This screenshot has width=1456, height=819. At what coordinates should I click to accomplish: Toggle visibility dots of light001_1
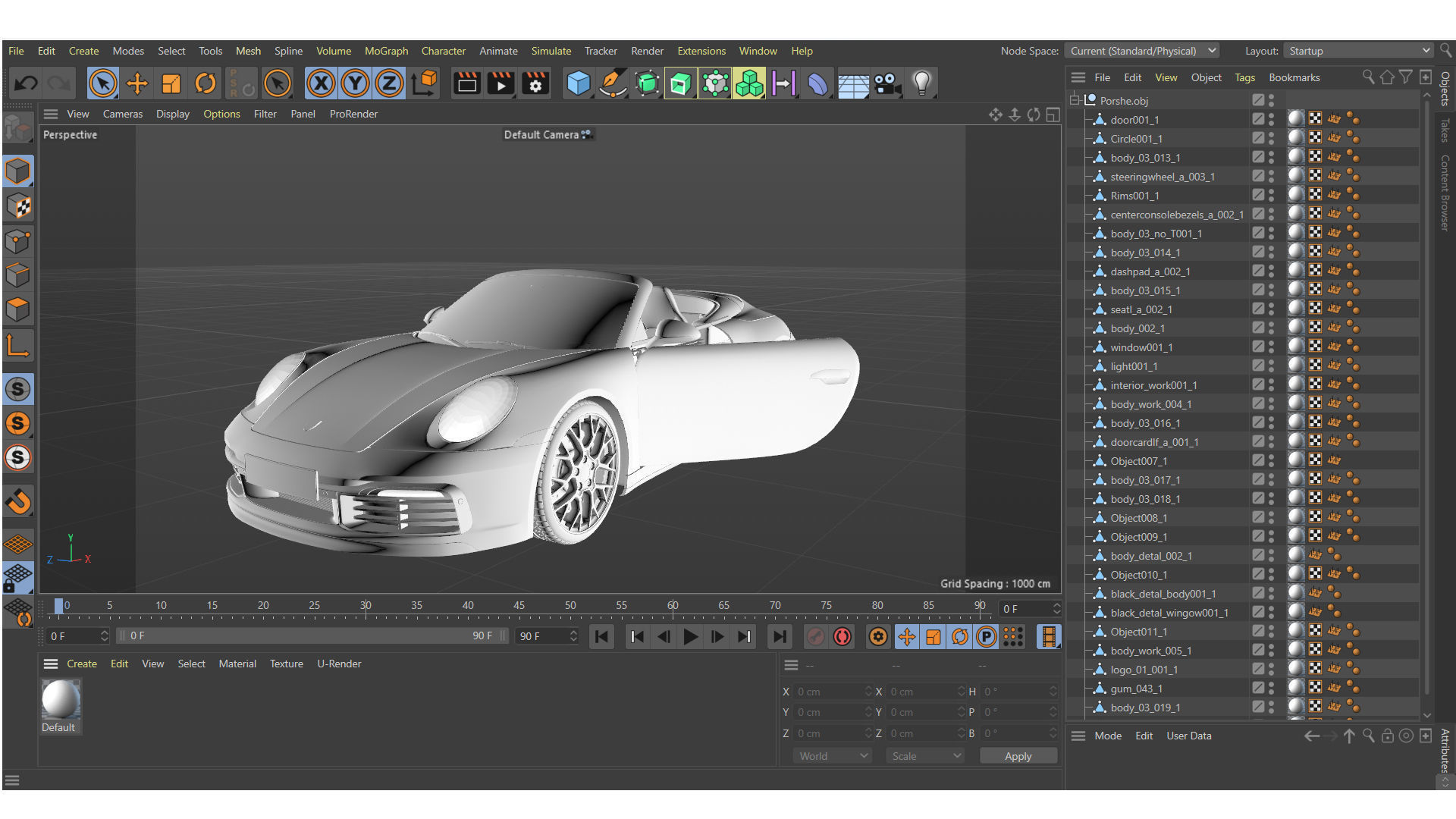(1272, 366)
